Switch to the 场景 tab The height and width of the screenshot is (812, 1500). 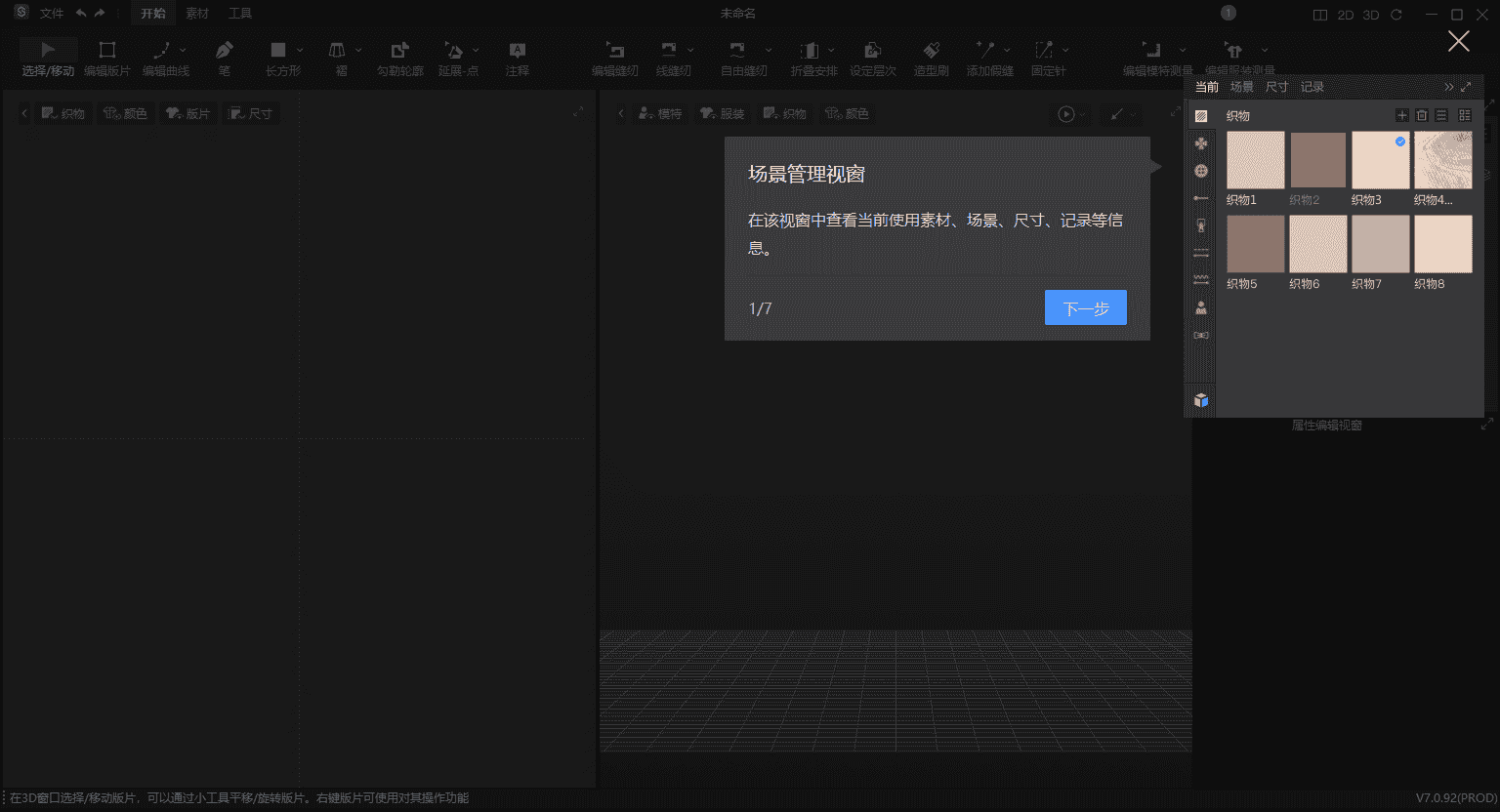[1241, 87]
